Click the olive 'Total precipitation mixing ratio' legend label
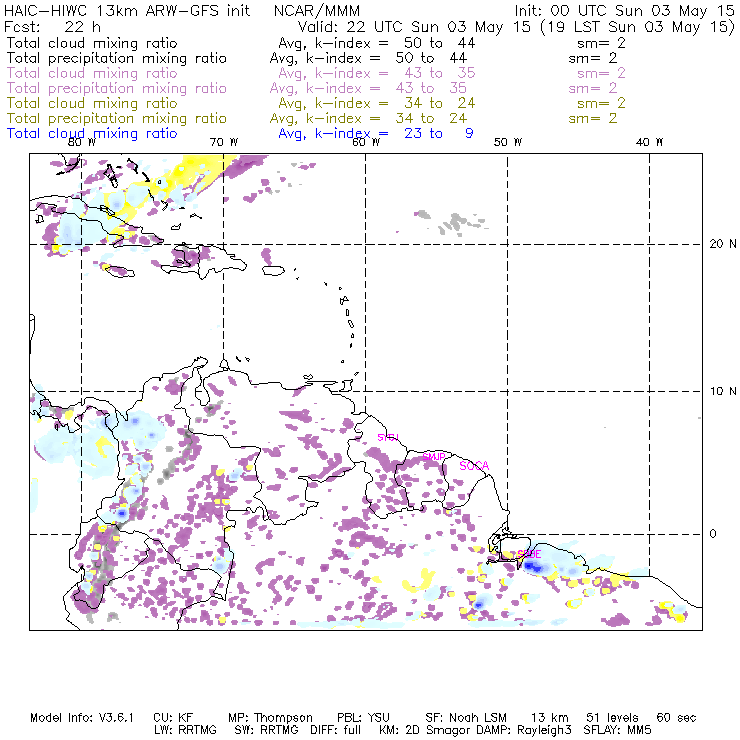The width and height of the screenshot is (740, 740). tap(117, 118)
